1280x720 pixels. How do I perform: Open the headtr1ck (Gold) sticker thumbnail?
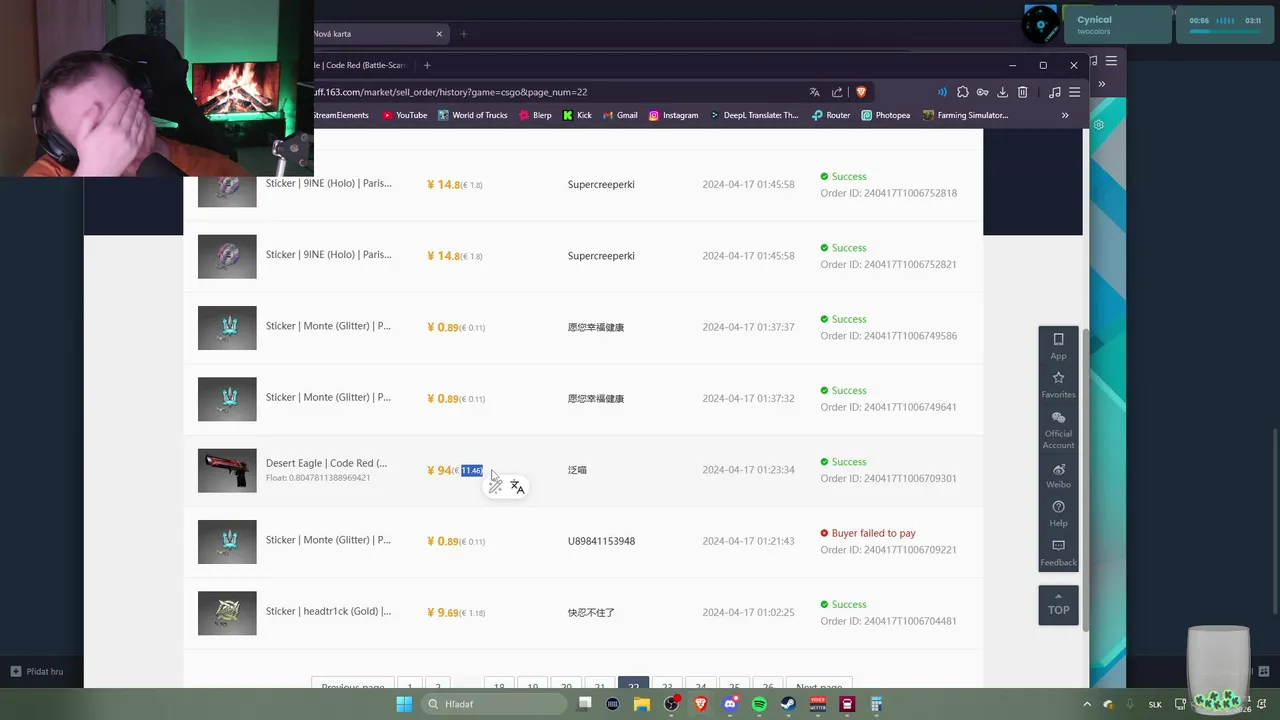[227, 613]
